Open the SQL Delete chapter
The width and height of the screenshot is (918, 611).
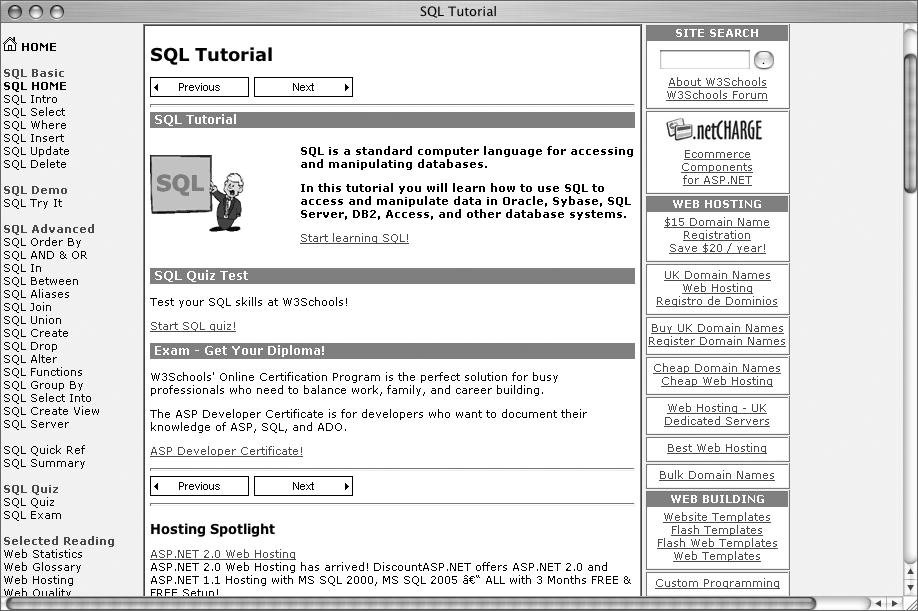coord(35,164)
